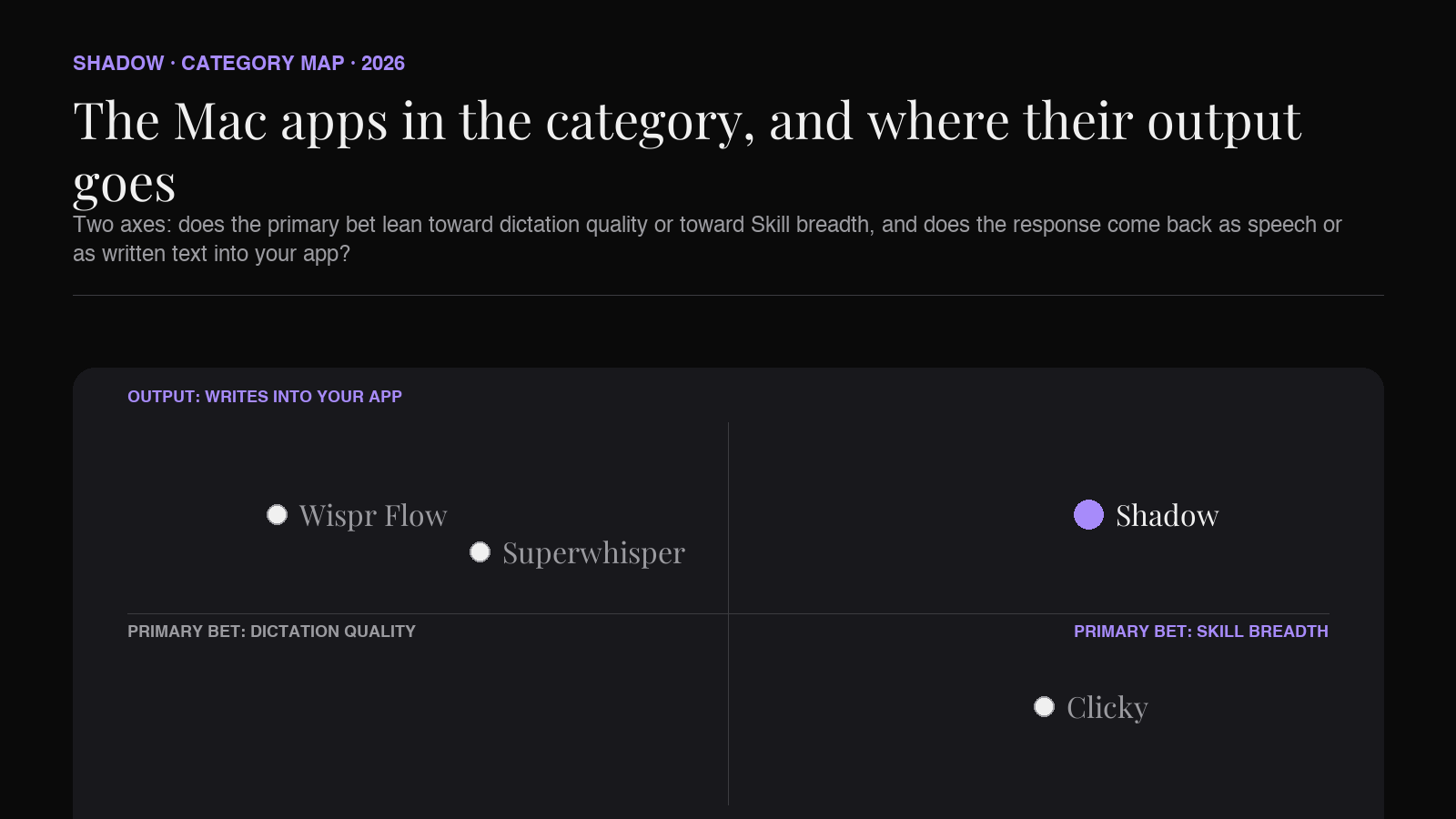Click the Wispr Flow text label

pyautogui.click(x=373, y=516)
